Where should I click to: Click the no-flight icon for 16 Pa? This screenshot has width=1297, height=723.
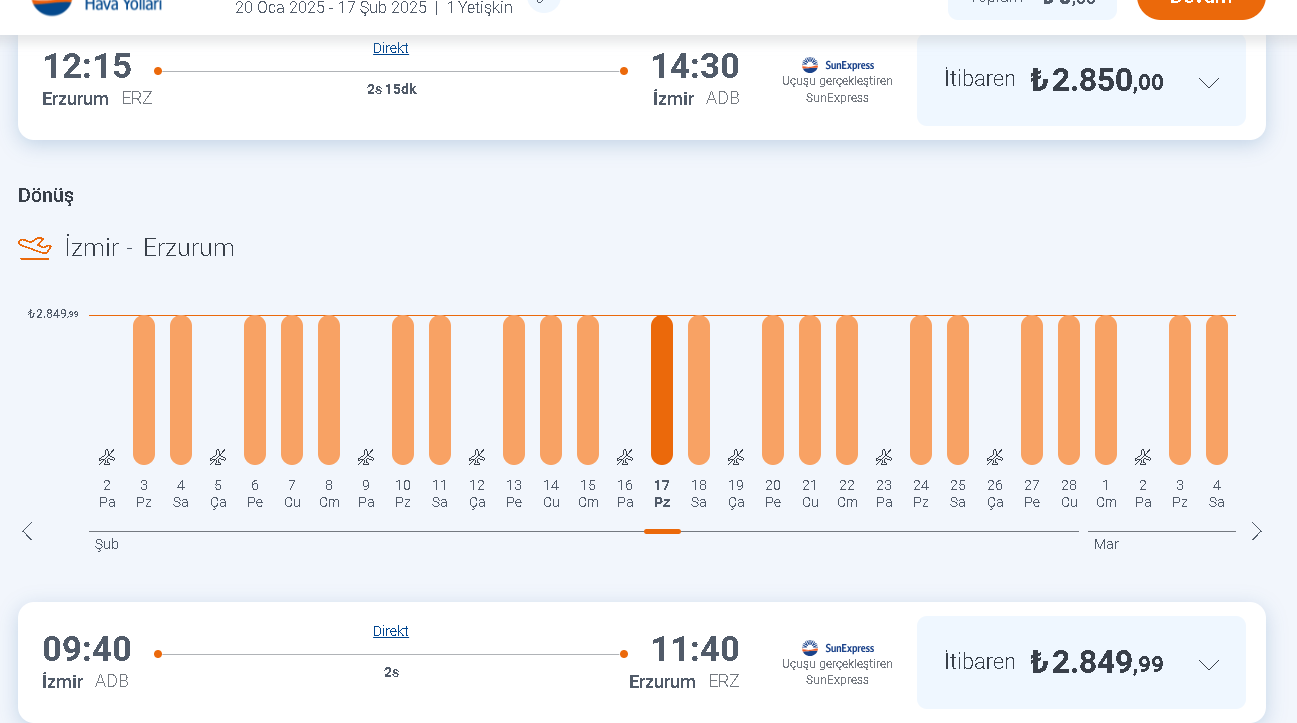click(x=625, y=457)
